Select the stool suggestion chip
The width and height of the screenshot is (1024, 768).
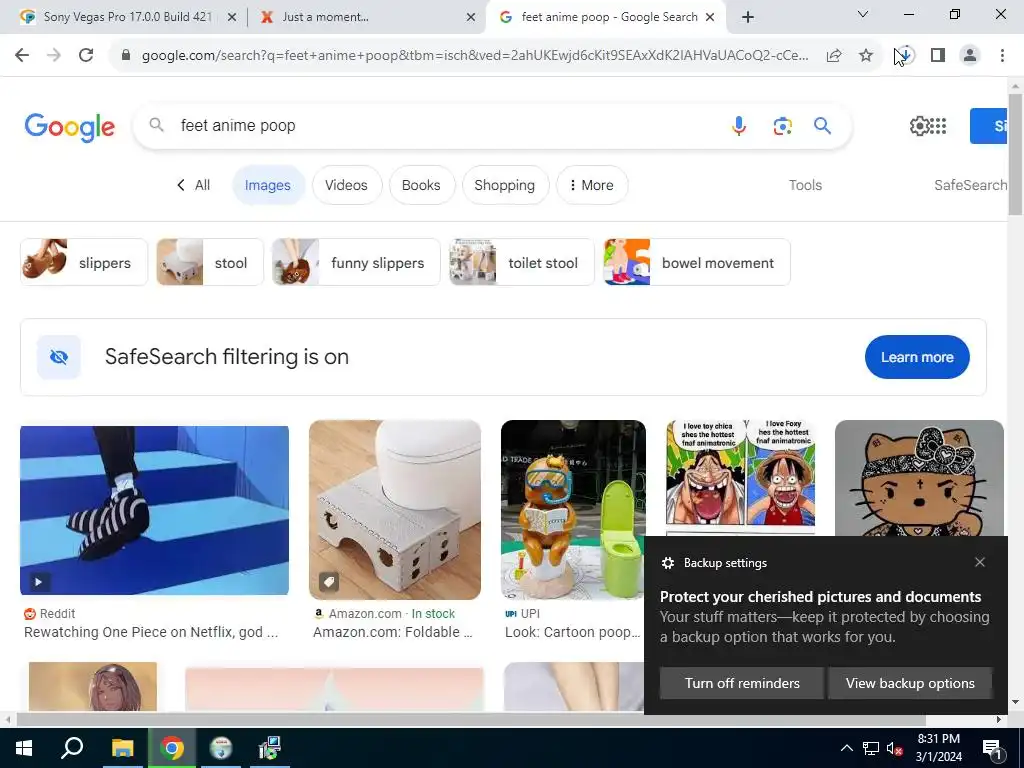[210, 263]
